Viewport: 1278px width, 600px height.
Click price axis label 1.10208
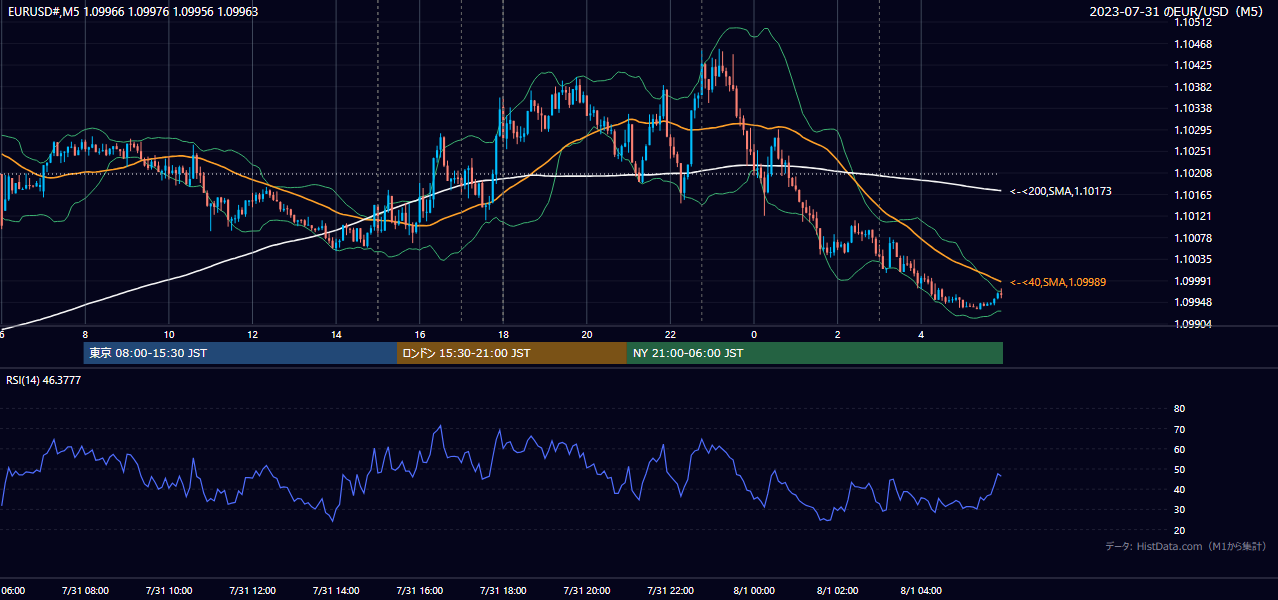1193,174
